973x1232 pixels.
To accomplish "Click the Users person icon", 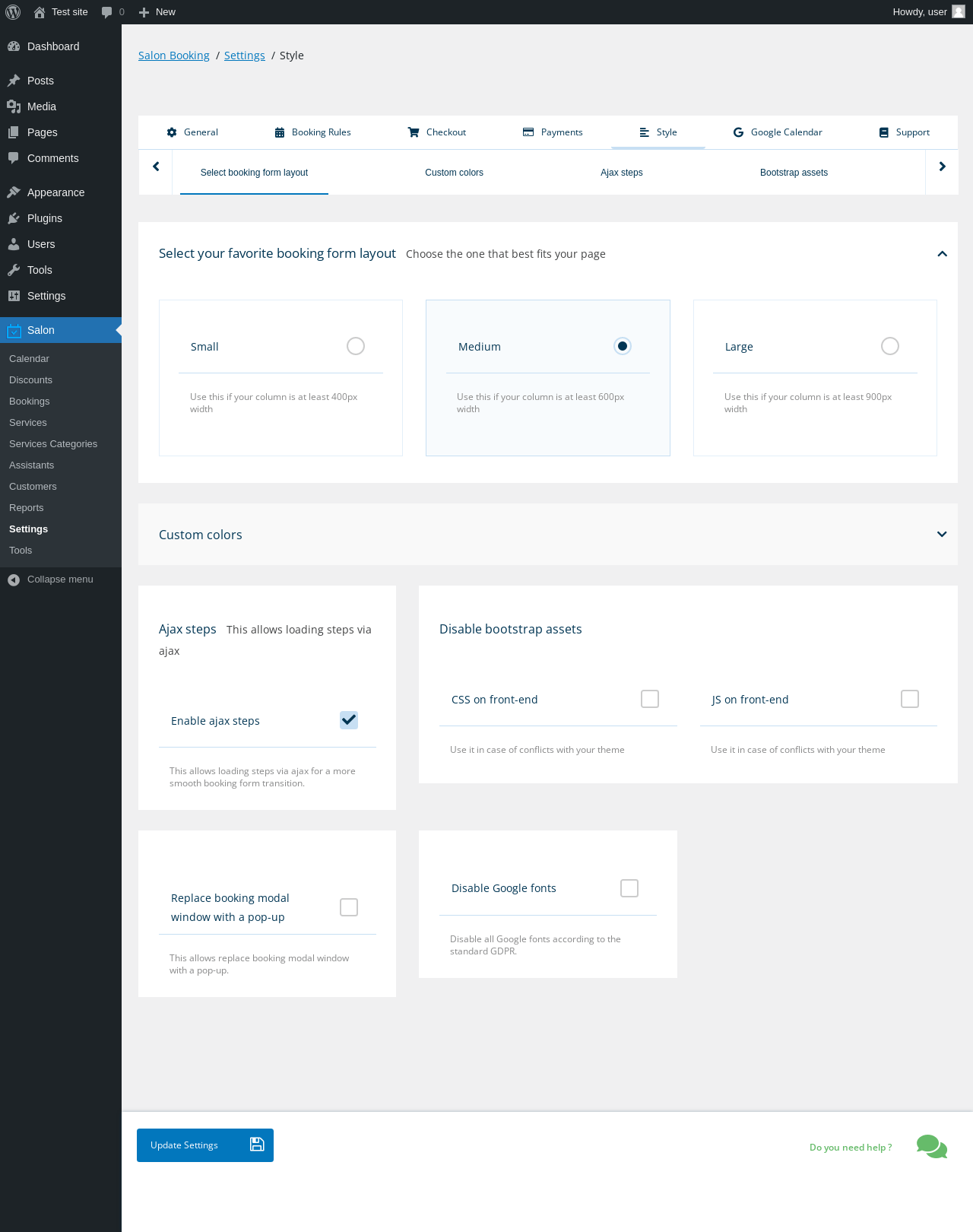I will (14, 244).
